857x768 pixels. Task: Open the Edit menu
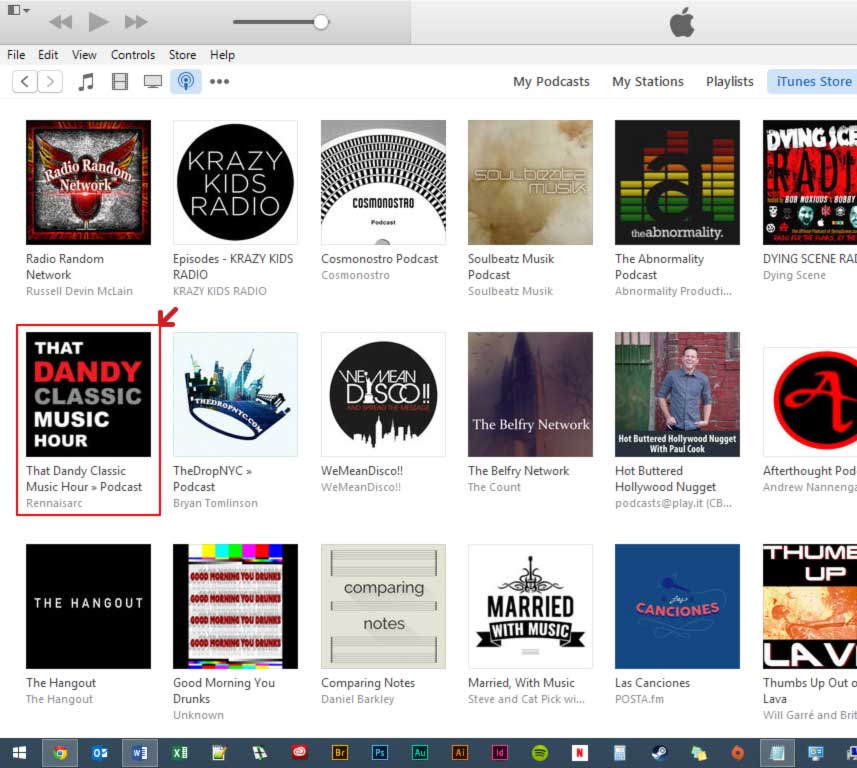[x=48, y=55]
